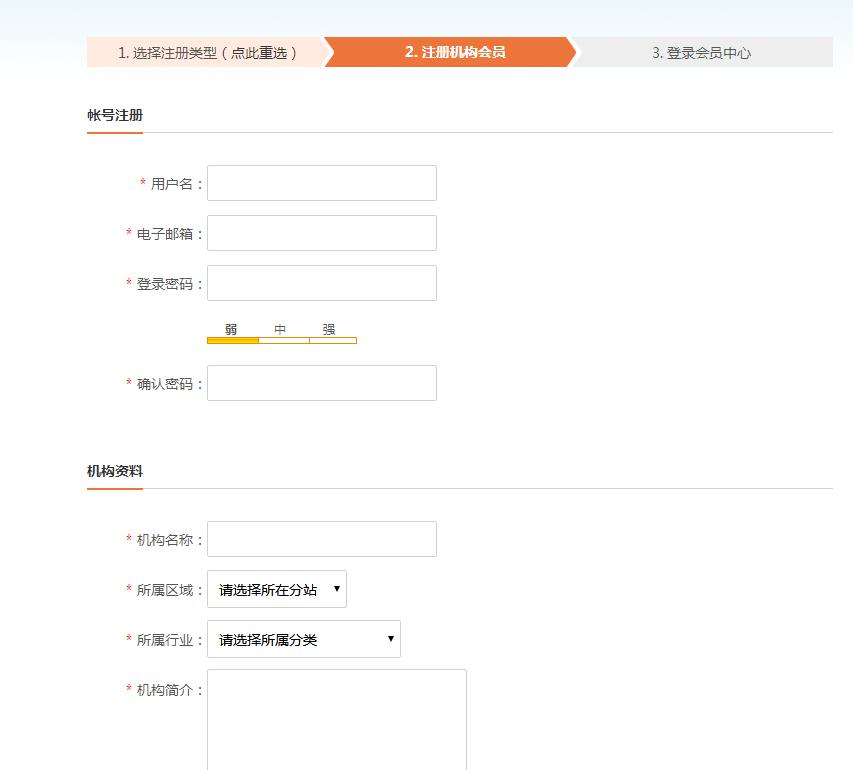853x770 pixels.
Task: Click step 1 '选择注册类型（点此重选）' to reselect type
Action: pyautogui.click(x=209, y=51)
